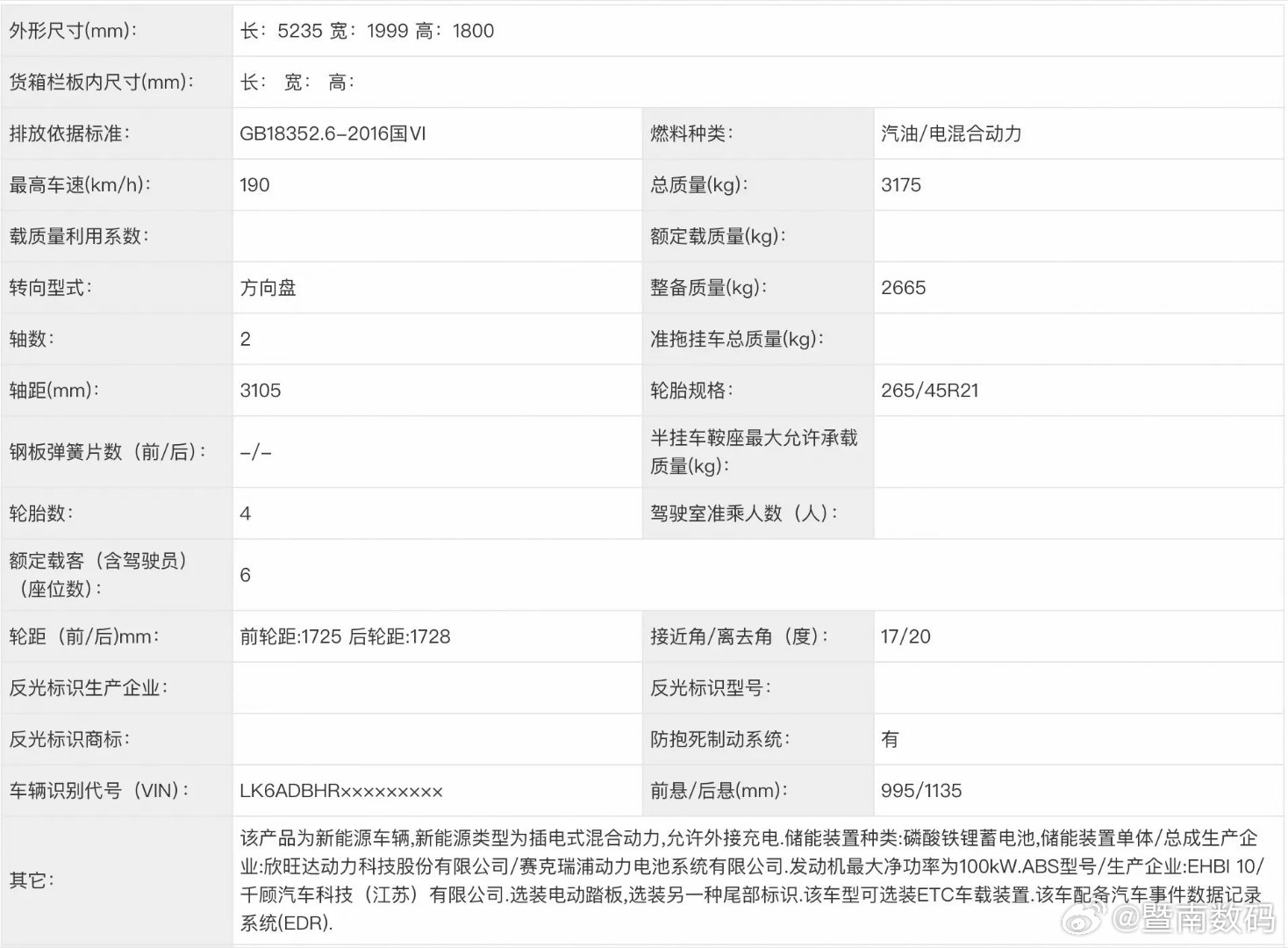Click the 接近角/离去角(度) label
1288x948 pixels.
pos(739,636)
